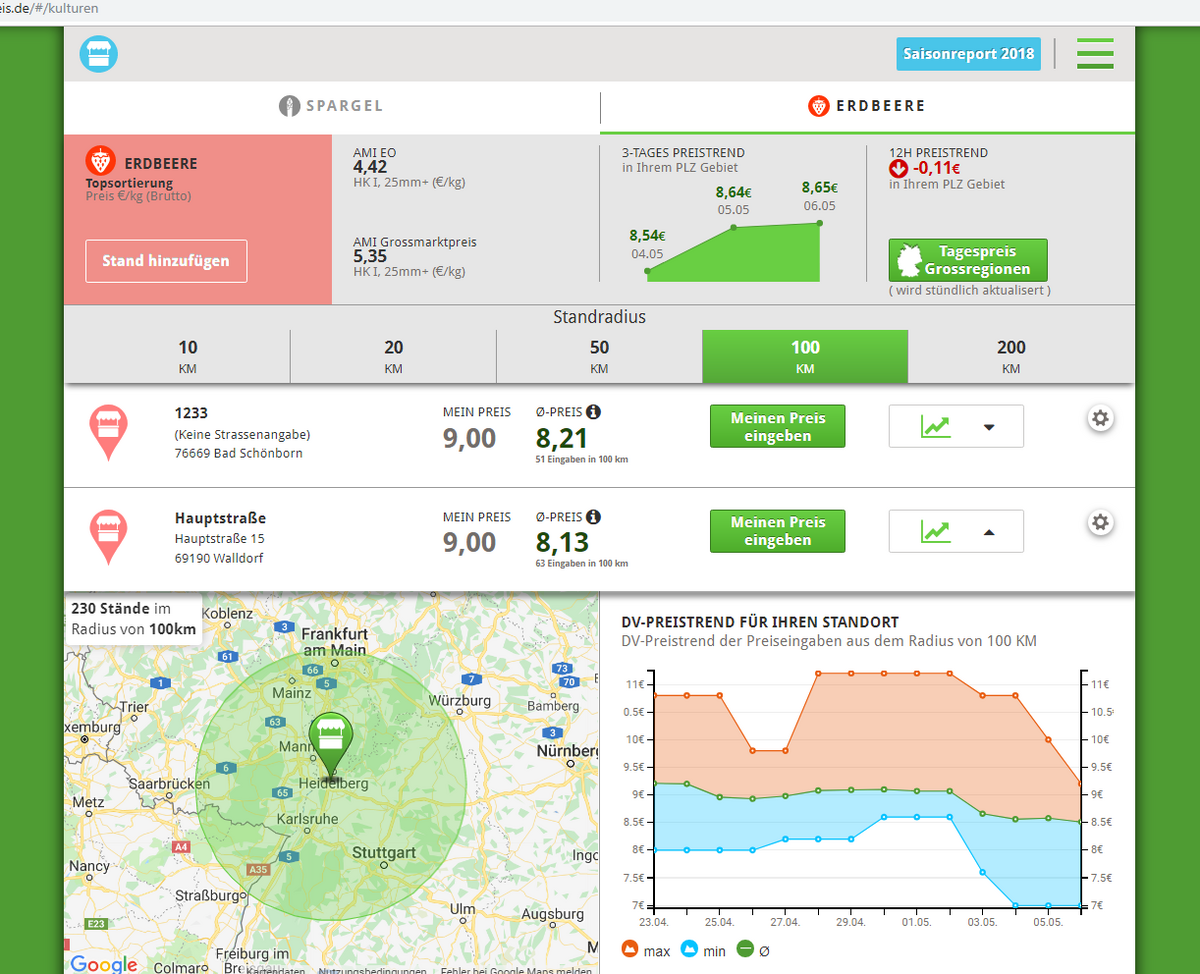Viewport: 1200px width, 974px height.
Task: Click the Augsburg label on the map
Action: click(552, 914)
